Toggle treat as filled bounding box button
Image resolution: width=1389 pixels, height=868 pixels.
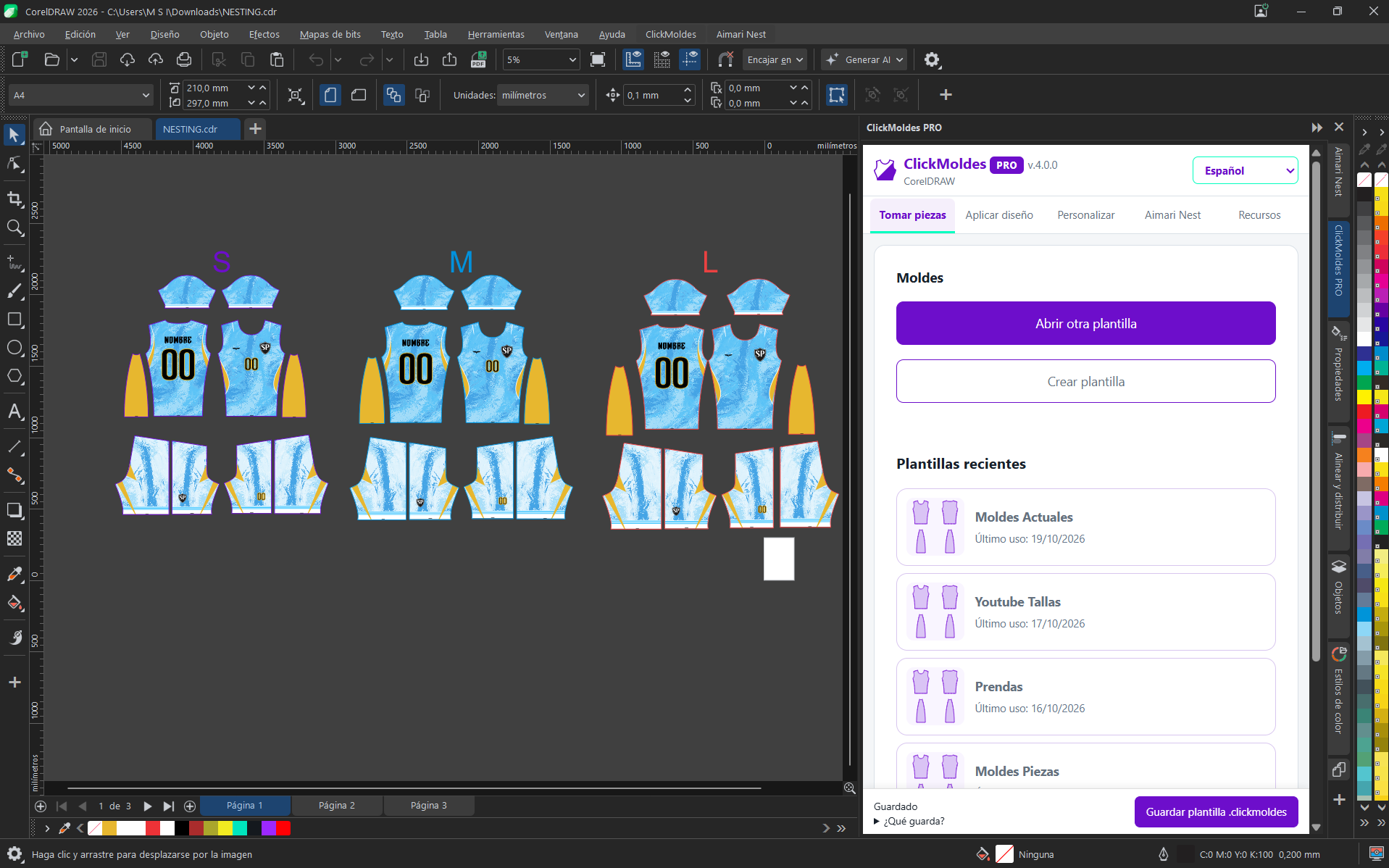click(837, 95)
